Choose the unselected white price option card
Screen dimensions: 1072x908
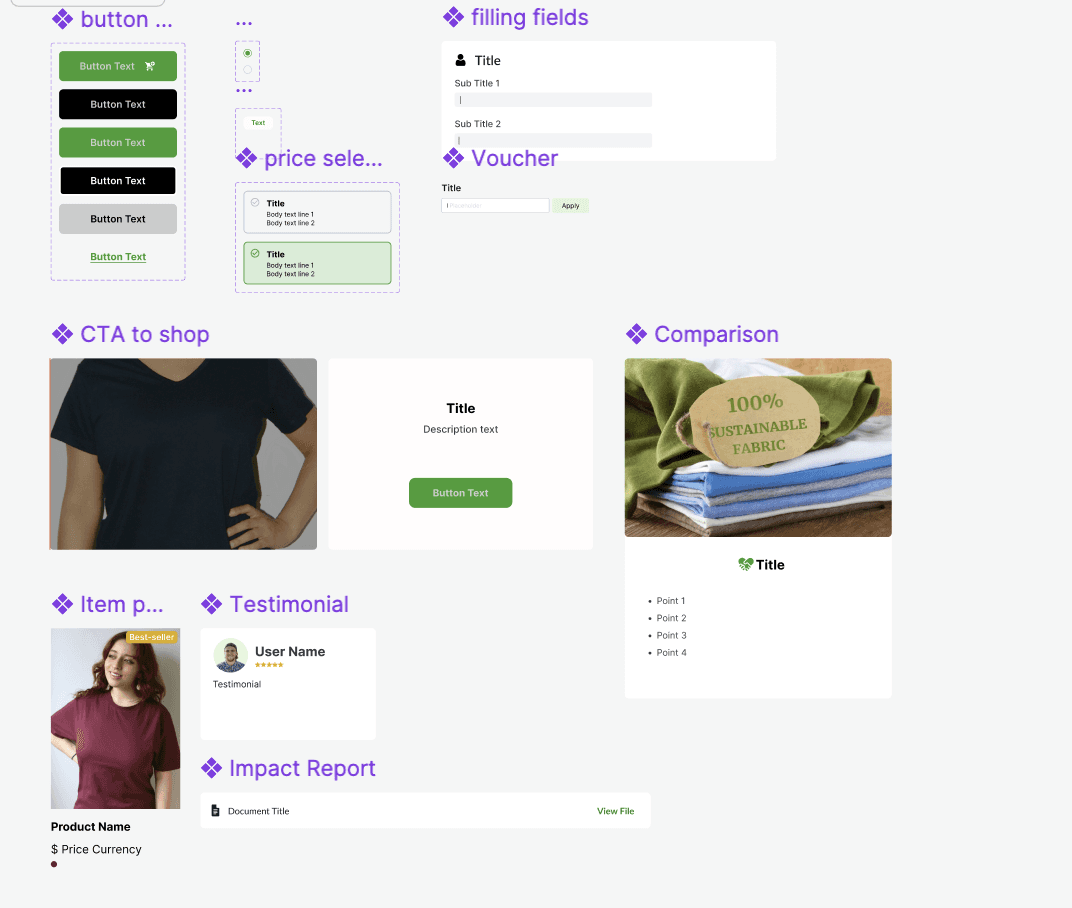[317, 213]
